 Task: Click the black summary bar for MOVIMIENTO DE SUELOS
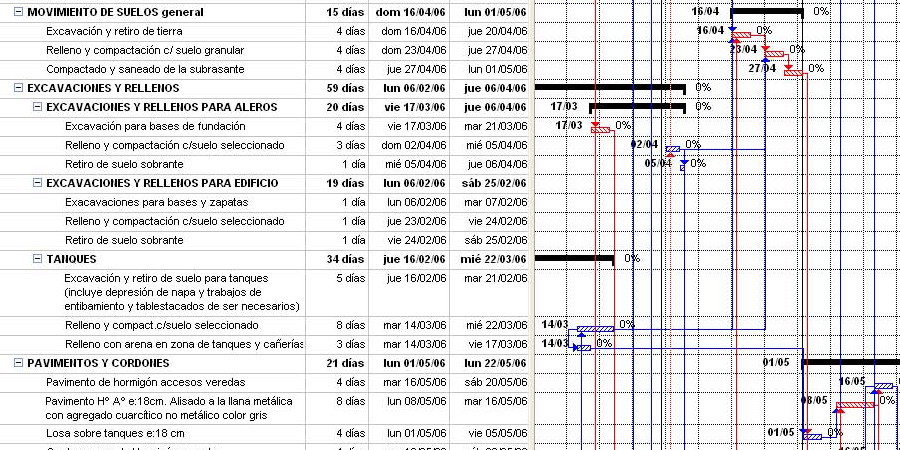point(767,11)
